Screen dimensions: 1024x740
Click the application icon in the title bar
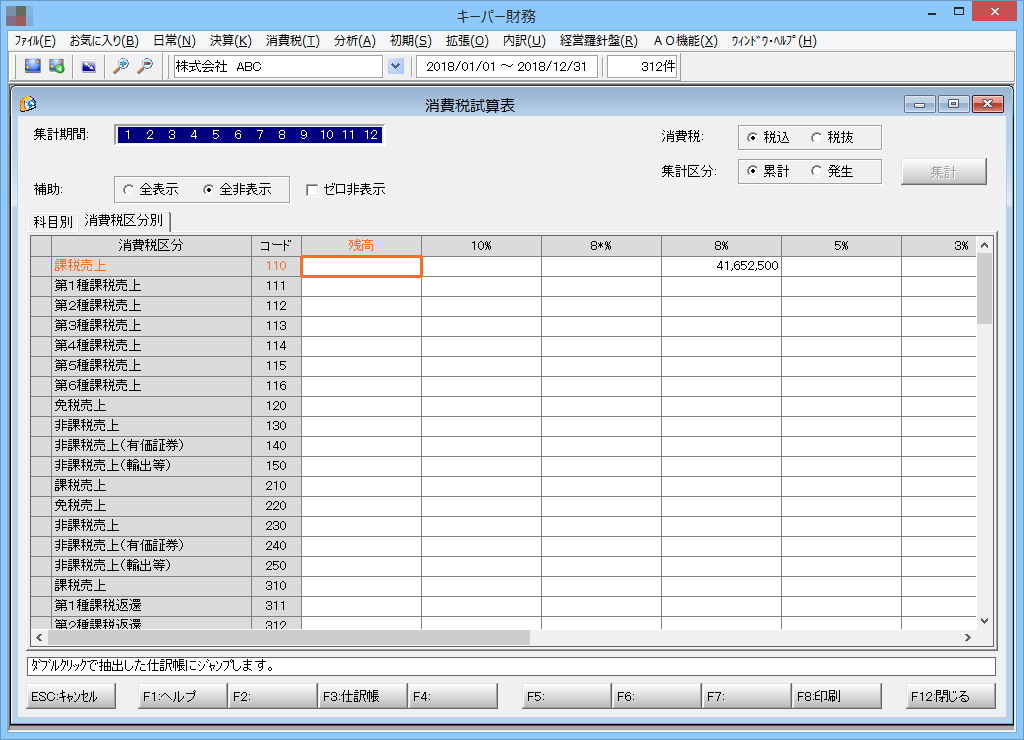click(x=19, y=15)
